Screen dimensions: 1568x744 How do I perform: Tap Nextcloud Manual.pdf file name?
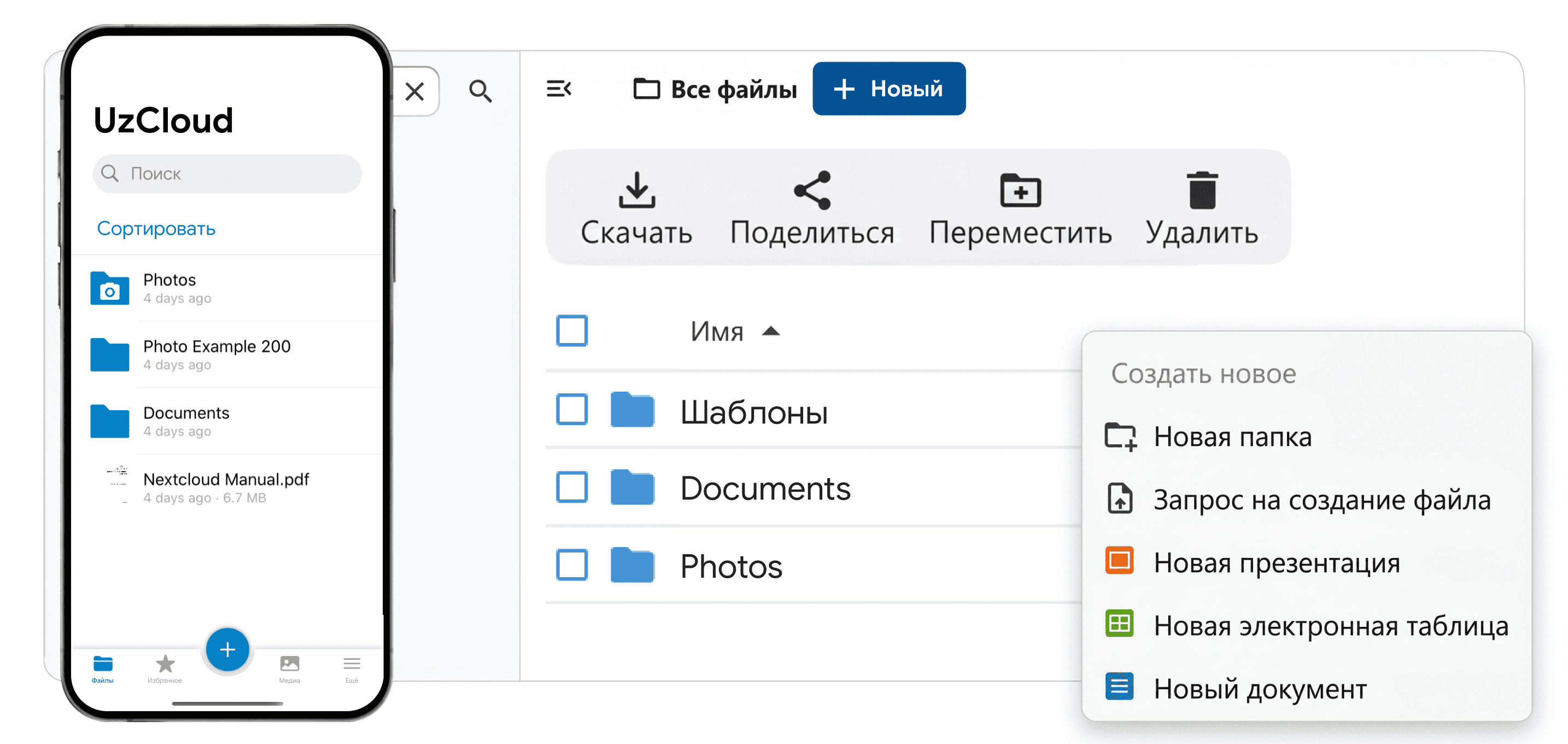(226, 480)
